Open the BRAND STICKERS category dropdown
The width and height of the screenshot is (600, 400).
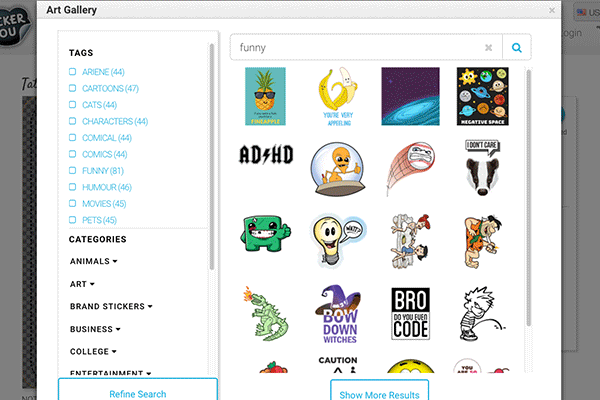pyautogui.click(x=110, y=306)
